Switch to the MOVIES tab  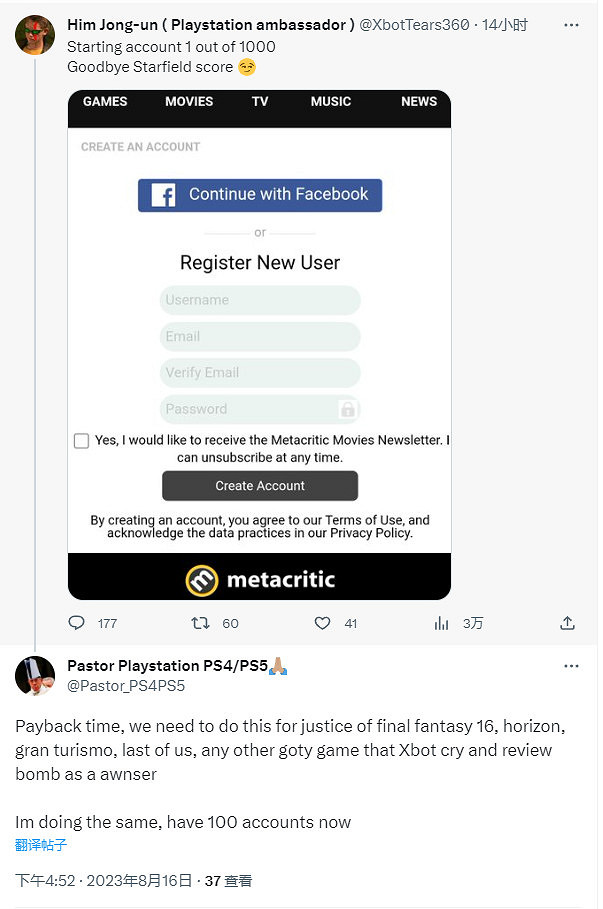(x=189, y=102)
